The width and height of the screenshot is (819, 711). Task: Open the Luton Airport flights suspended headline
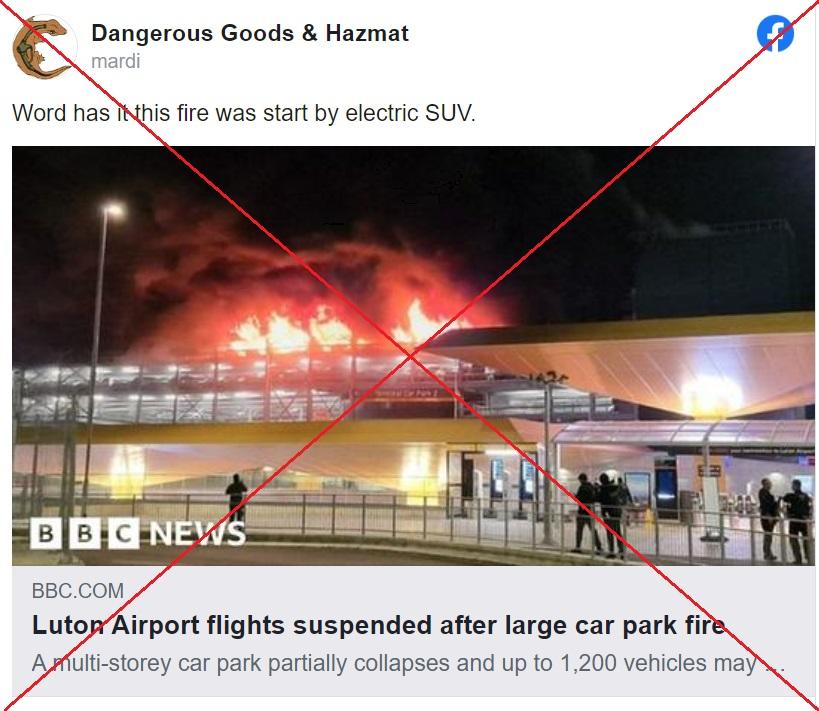[379, 625]
